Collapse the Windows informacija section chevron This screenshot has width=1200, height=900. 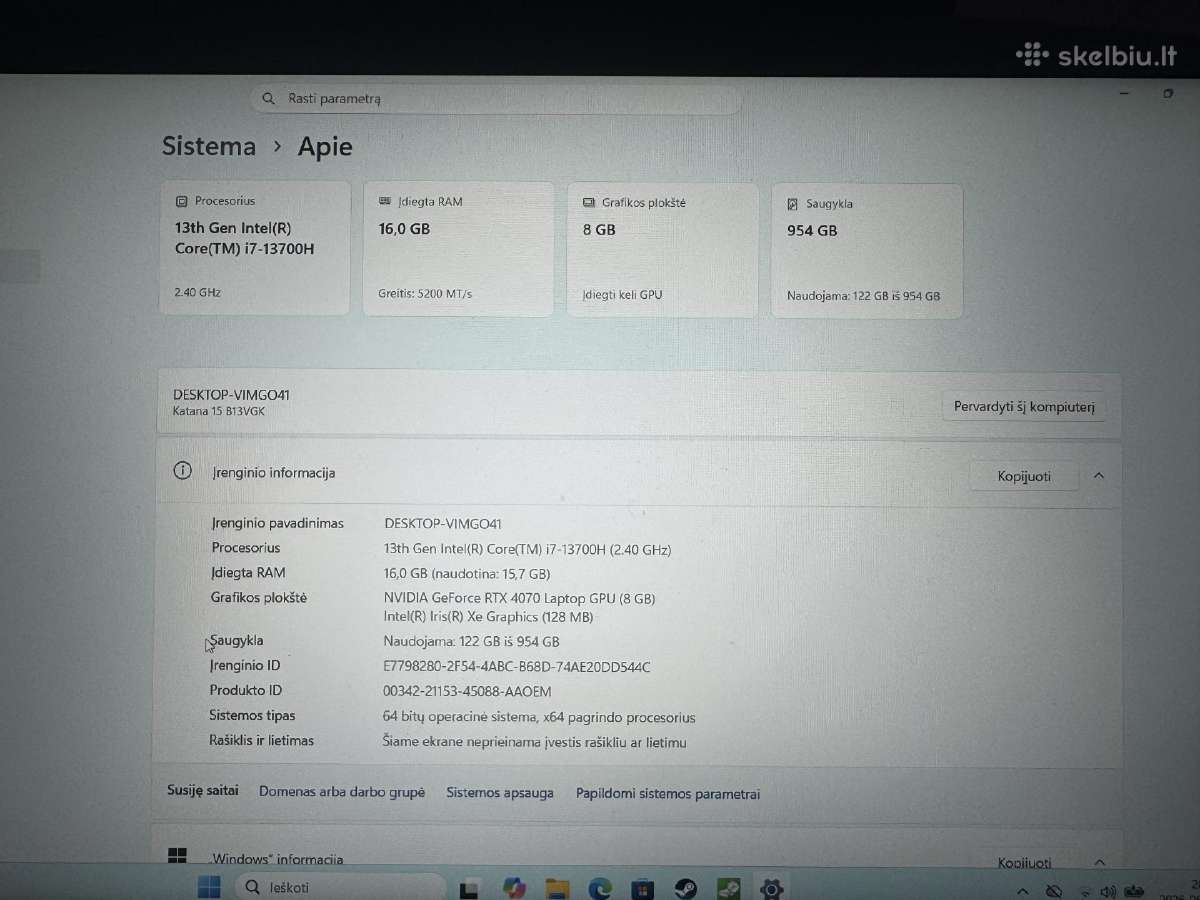pos(1099,862)
